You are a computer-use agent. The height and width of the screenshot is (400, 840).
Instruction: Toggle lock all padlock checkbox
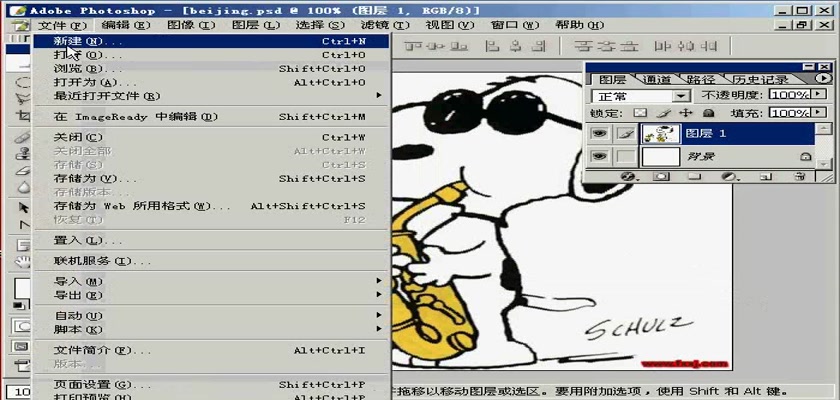point(709,113)
